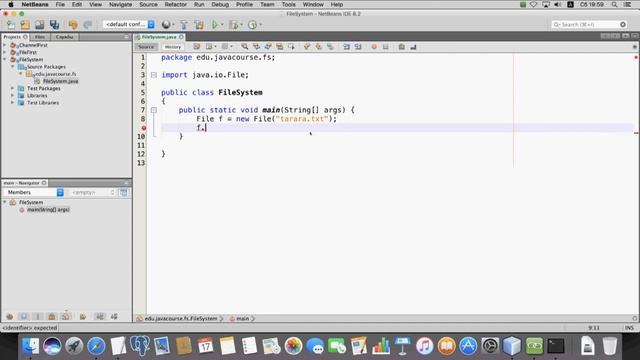This screenshot has width=640, height=360.
Task: Click the Stop Macro Recording icon
Action: tap(385, 47)
